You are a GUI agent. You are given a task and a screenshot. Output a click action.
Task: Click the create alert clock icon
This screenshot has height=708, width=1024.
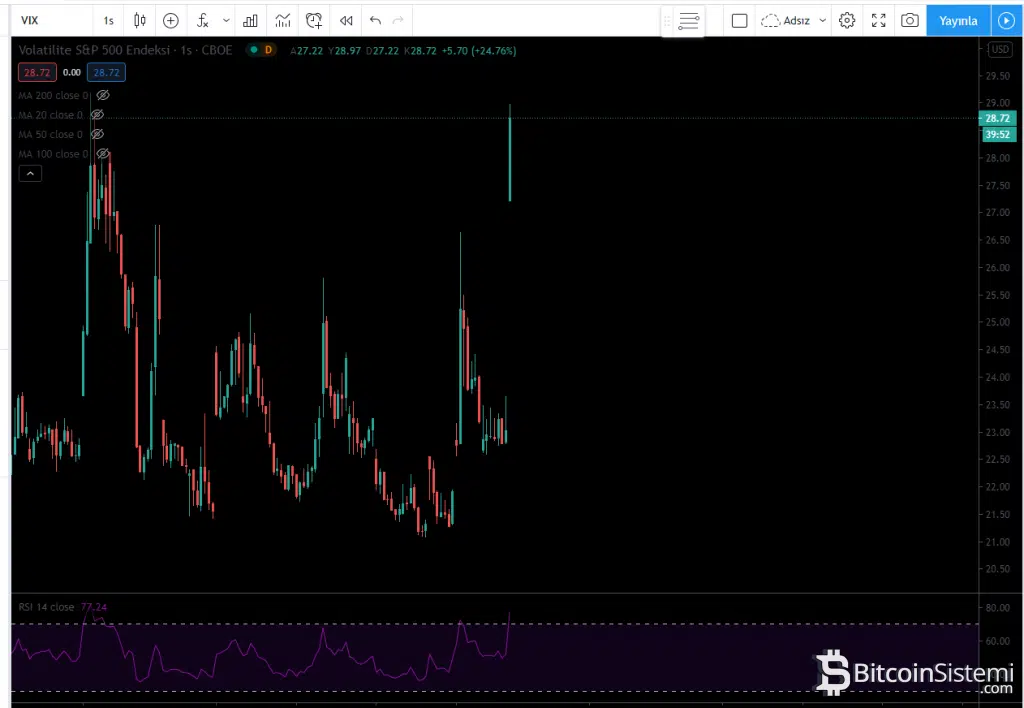click(x=315, y=20)
